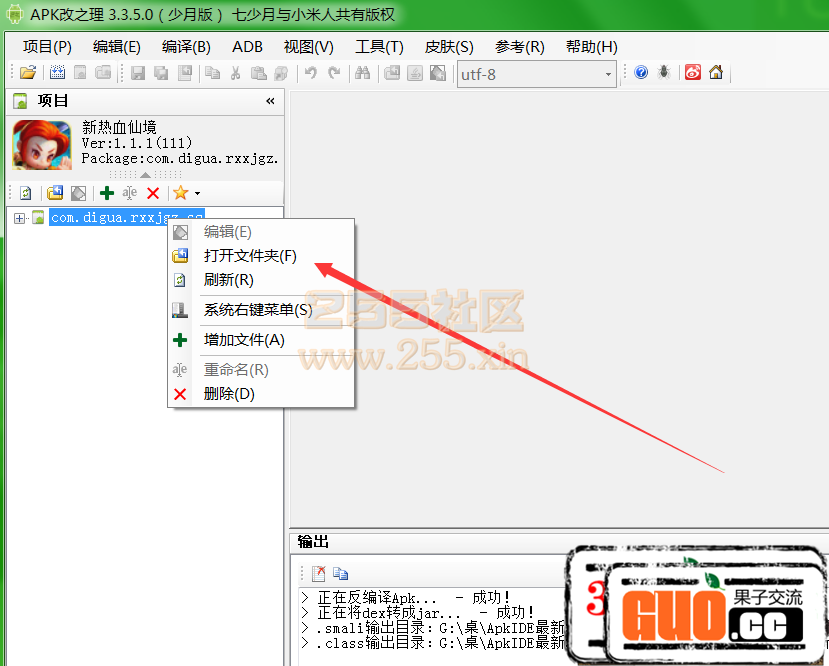Click the red X delete icon in project panel
The height and width of the screenshot is (666, 829).
(x=153, y=193)
